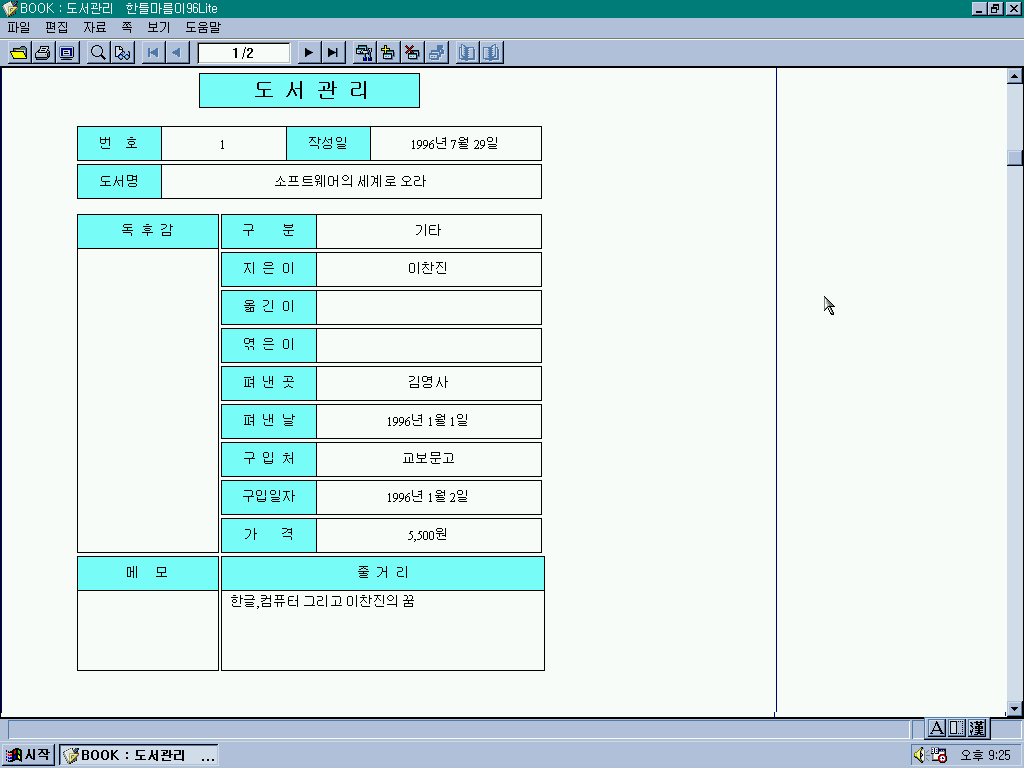Viewport: 1024px width, 768px height.
Task: Click the 펴낸날 value 1996년 1월 1일
Action: click(428, 421)
